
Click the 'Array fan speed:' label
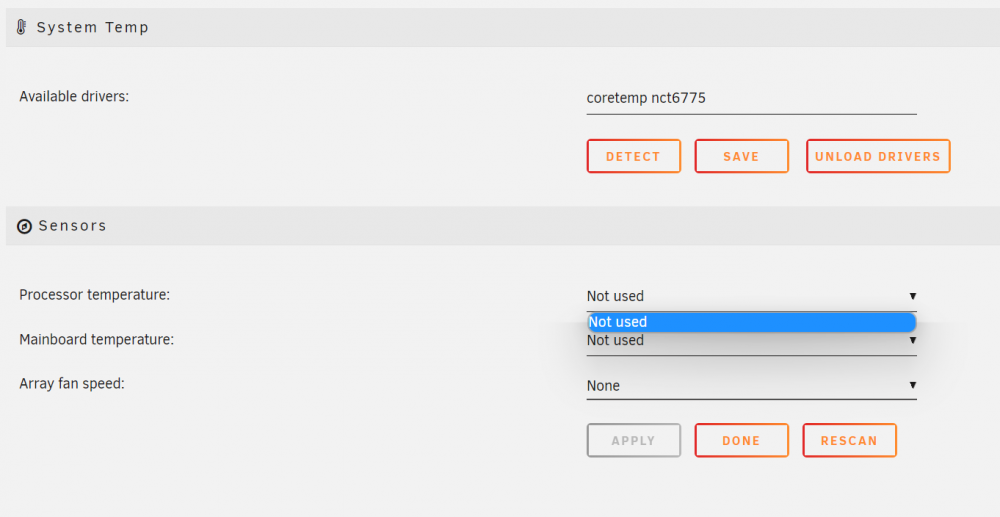click(x=71, y=384)
